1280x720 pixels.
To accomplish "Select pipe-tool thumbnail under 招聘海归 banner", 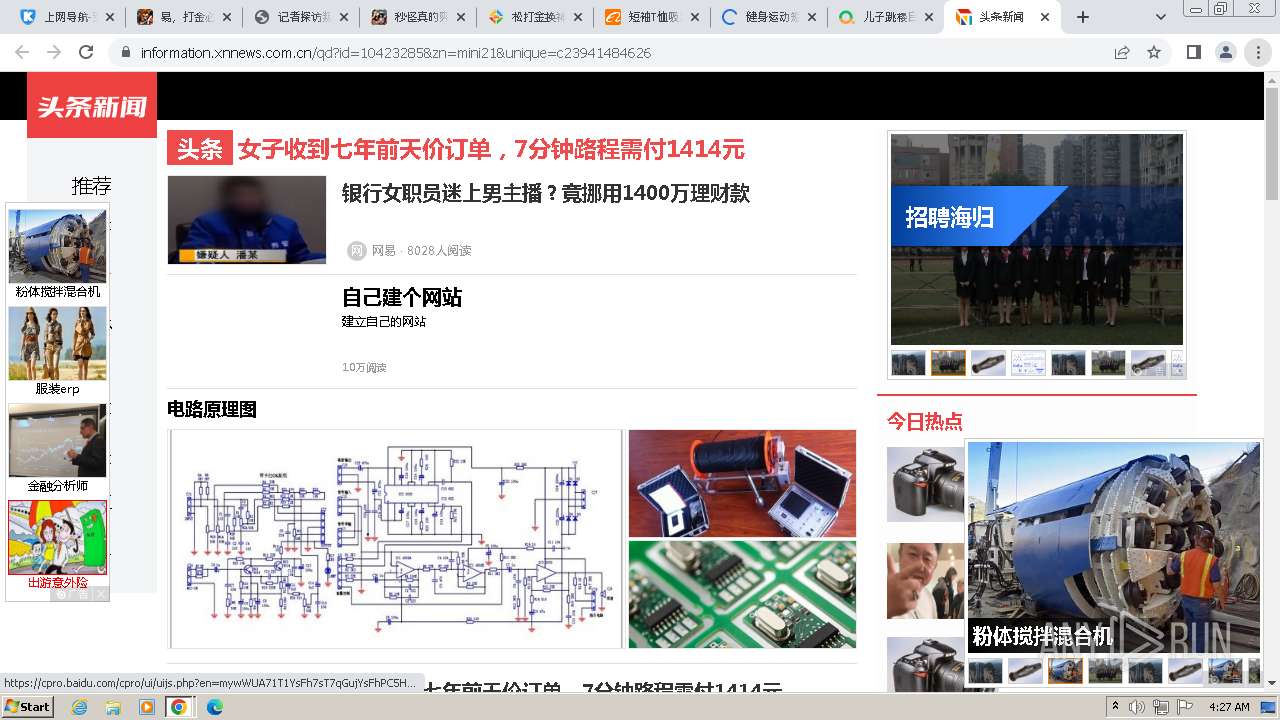I will [x=988, y=363].
